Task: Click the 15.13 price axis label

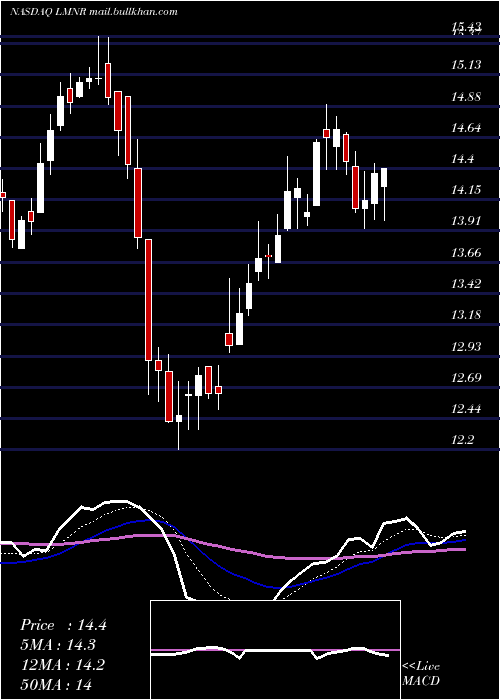Action: [466, 65]
